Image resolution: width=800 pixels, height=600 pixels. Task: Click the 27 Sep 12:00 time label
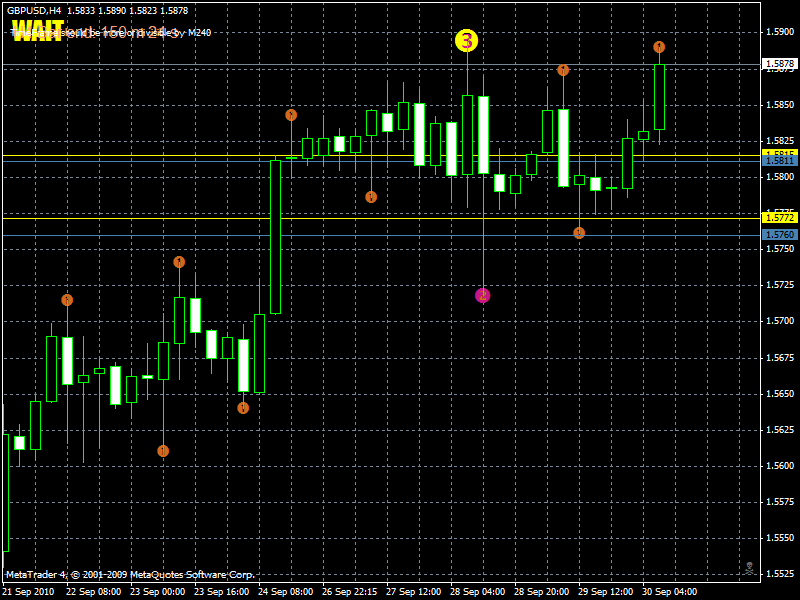[413, 592]
